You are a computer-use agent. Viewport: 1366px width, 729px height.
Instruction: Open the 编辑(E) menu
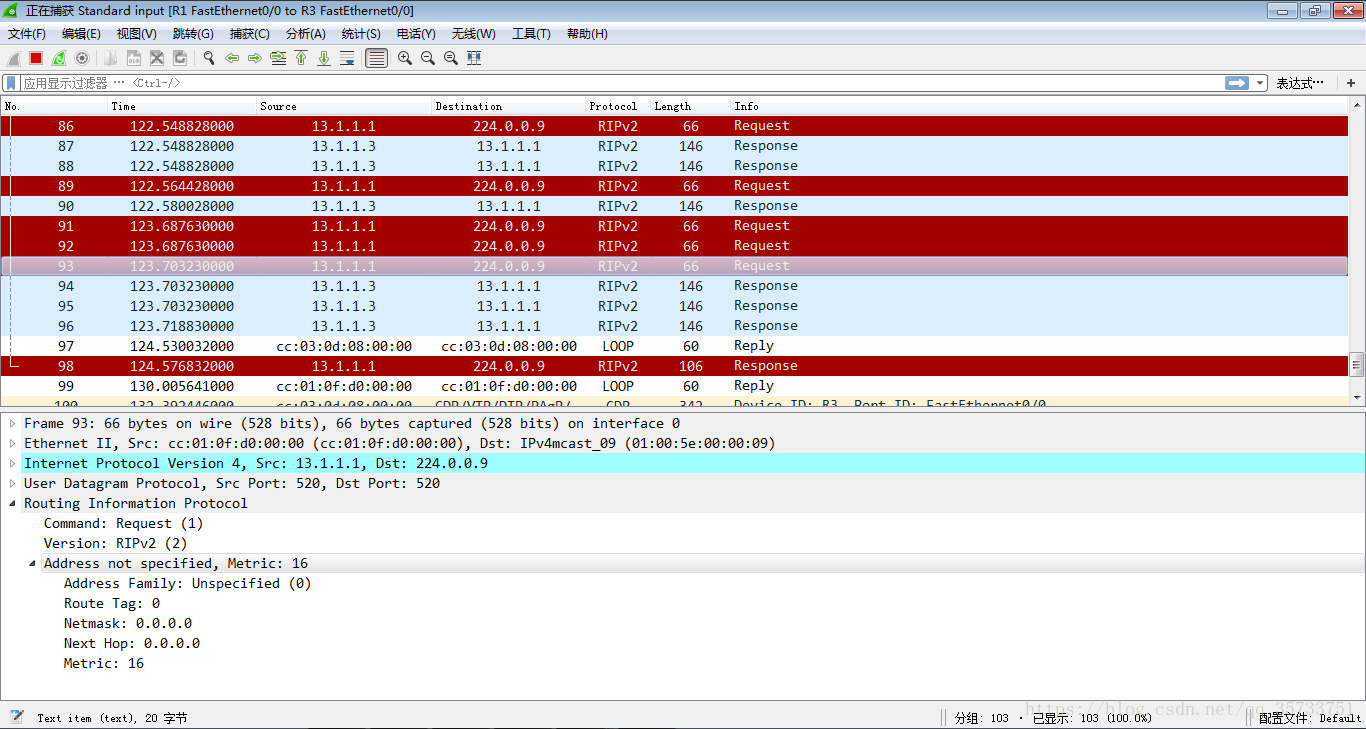pos(81,34)
